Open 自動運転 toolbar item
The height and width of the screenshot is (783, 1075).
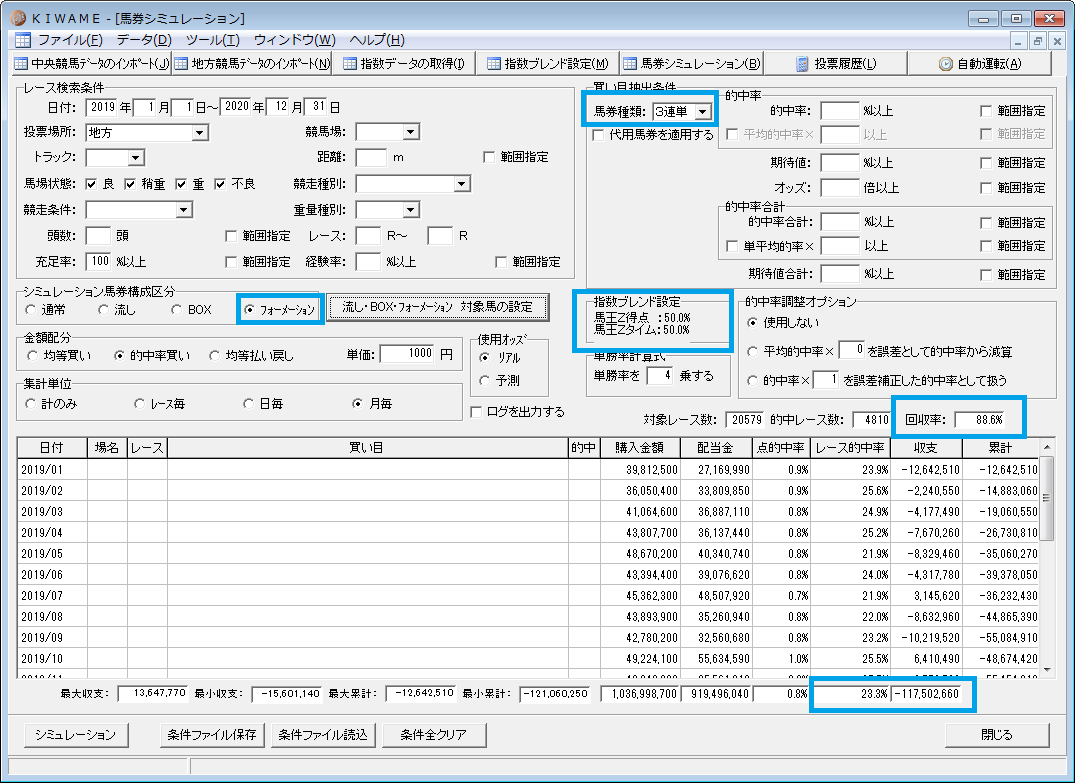point(980,64)
